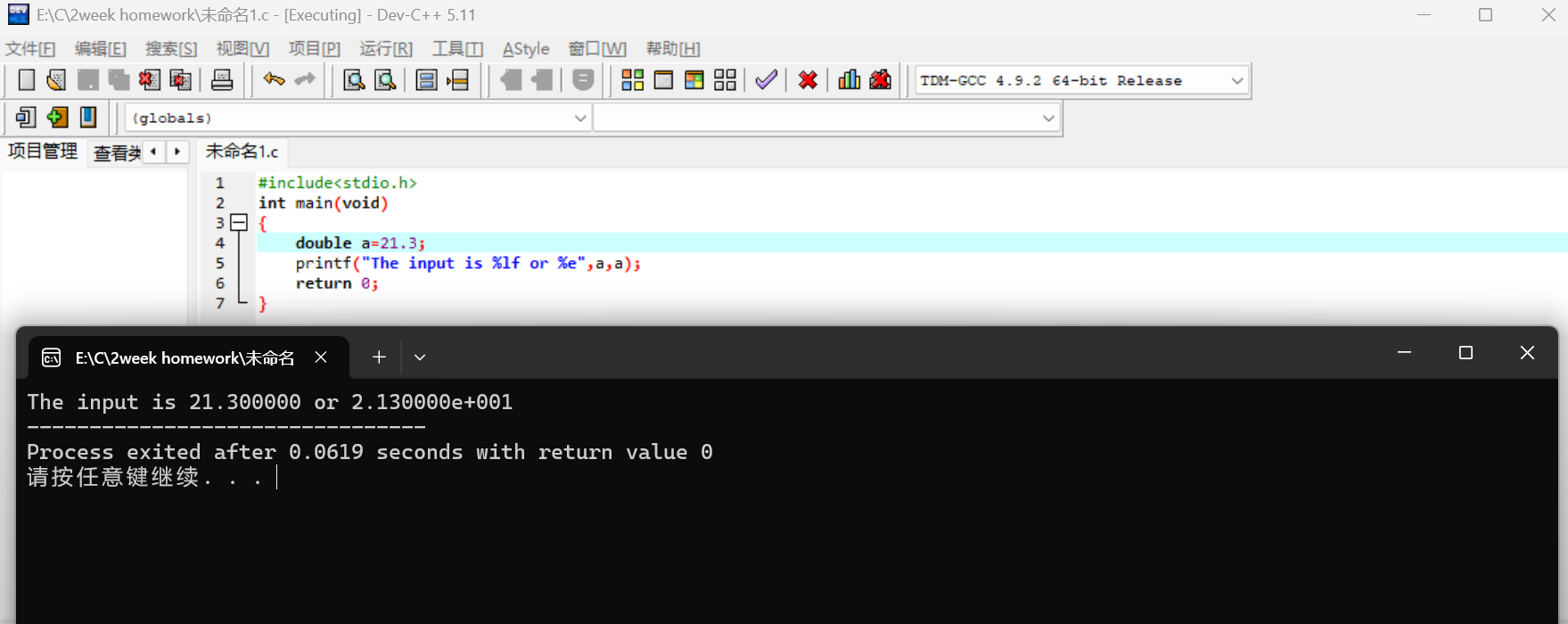
Task: Open the 项目[P] menu
Action: pyautogui.click(x=315, y=49)
